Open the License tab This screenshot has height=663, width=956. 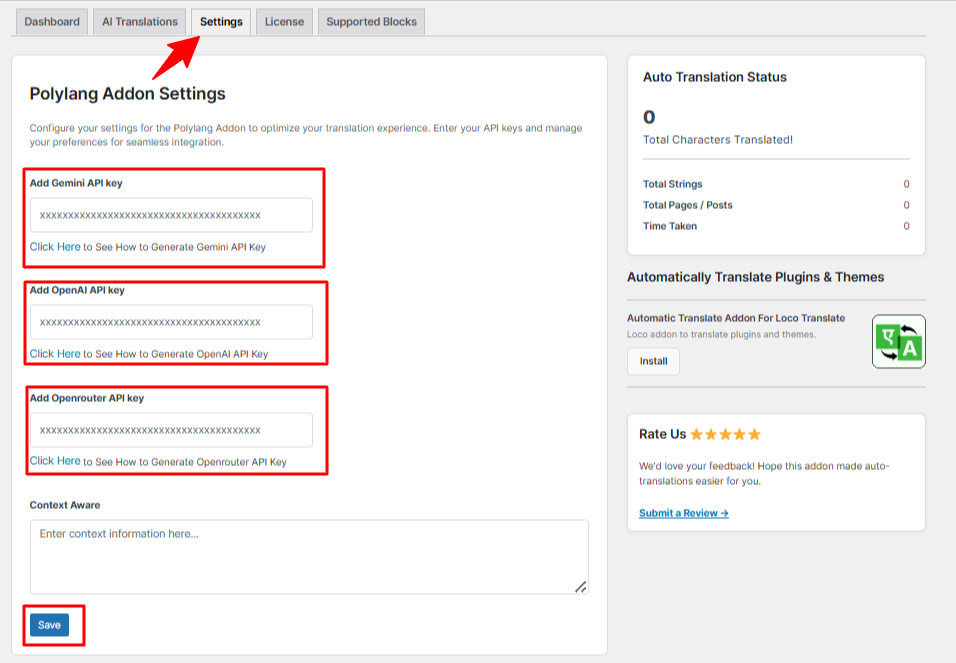pyautogui.click(x=284, y=22)
